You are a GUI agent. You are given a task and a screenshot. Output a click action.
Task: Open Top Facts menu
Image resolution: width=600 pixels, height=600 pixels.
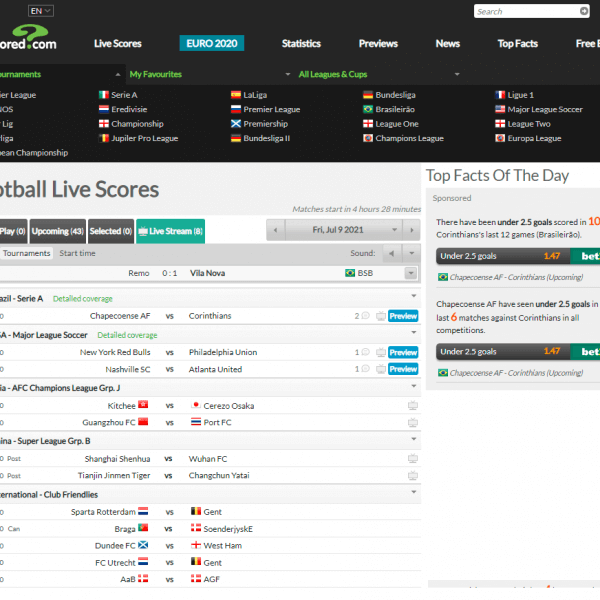(x=518, y=44)
